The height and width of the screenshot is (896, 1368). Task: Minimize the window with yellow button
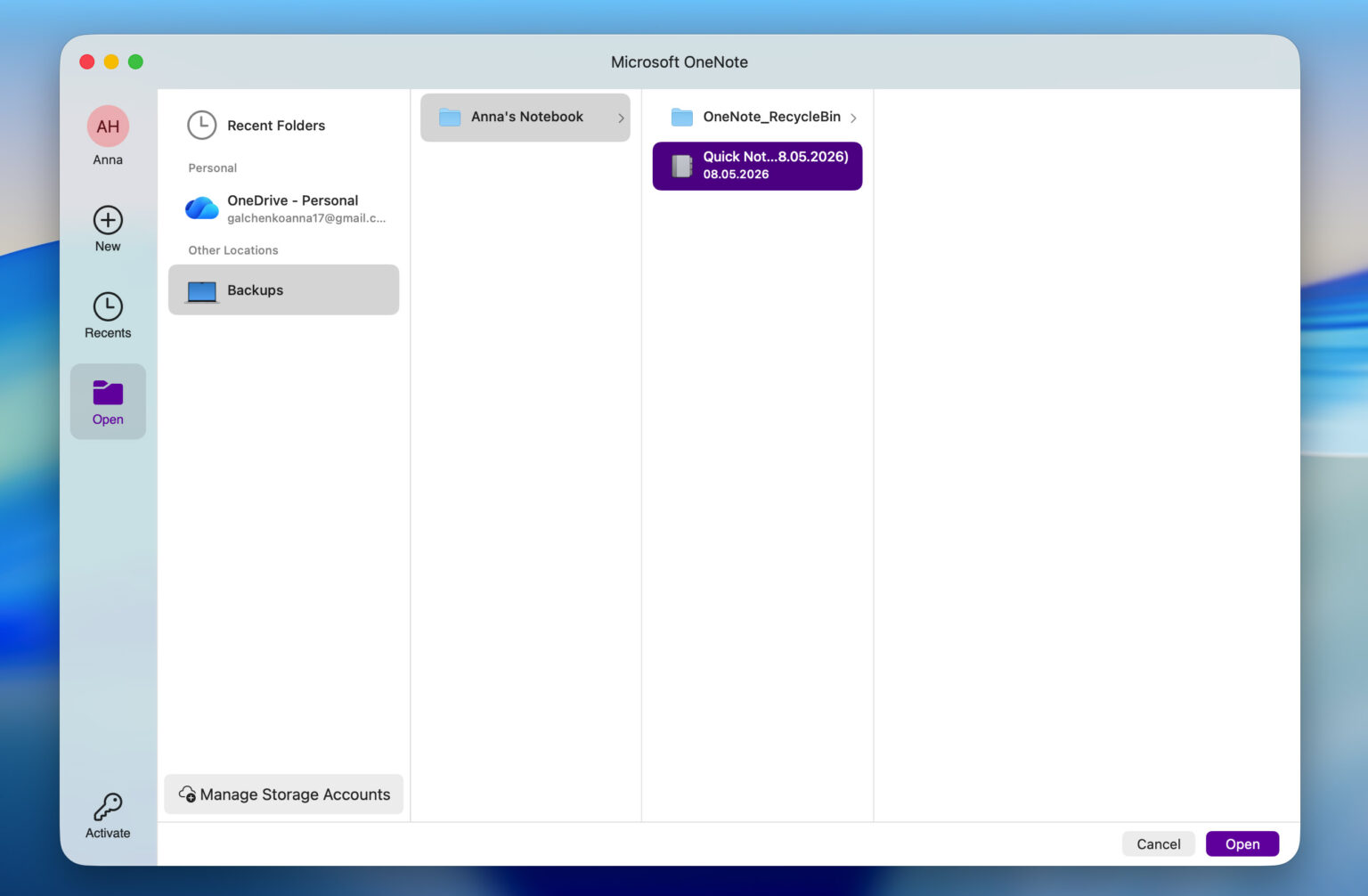[x=111, y=61]
